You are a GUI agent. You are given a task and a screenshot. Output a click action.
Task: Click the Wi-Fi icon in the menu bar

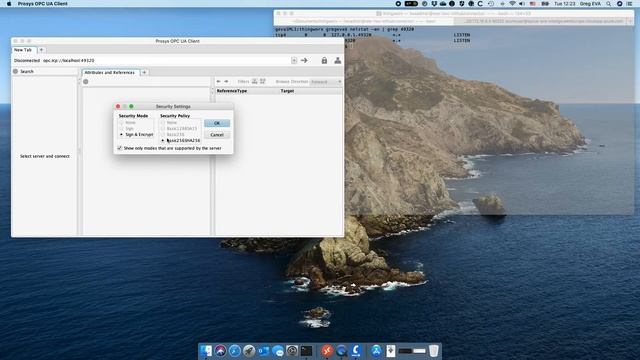point(512,4)
